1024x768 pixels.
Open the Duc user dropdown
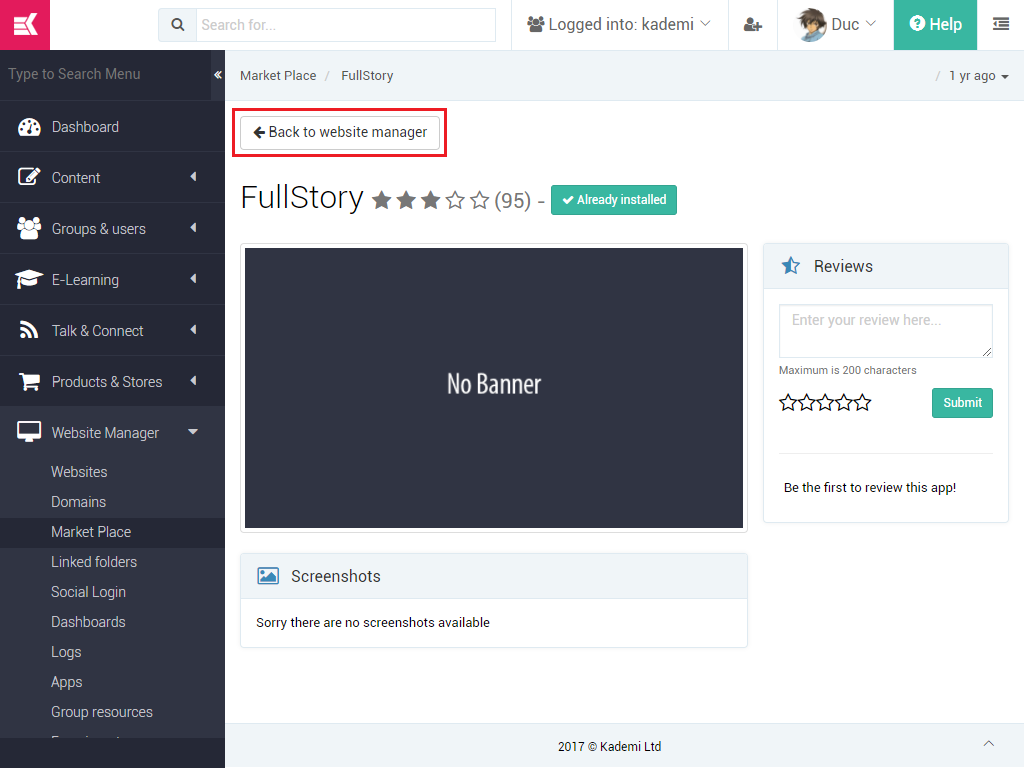pyautogui.click(x=835, y=25)
